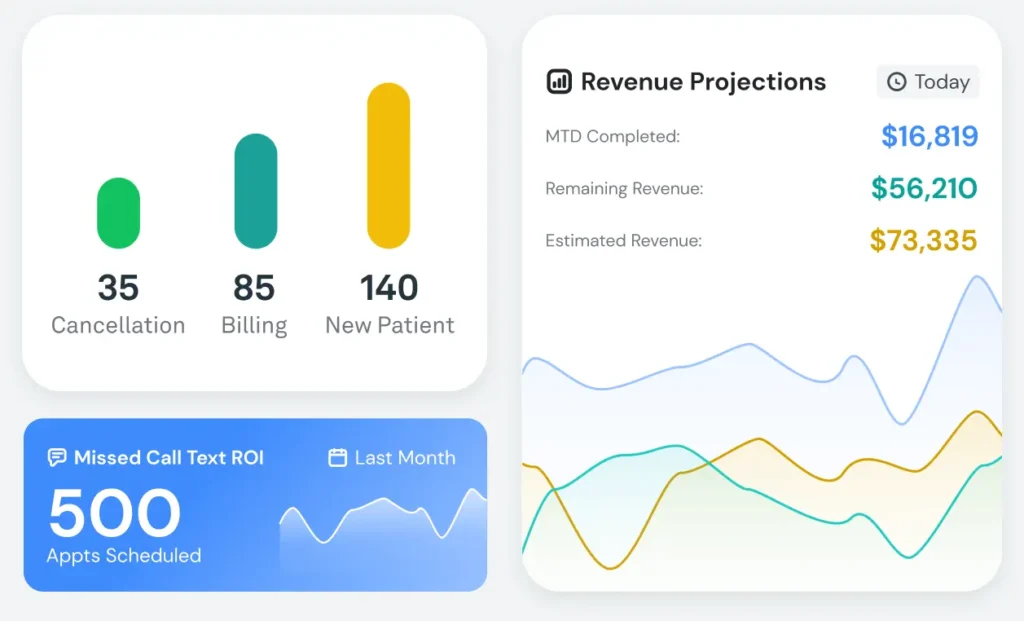Click the $16,819 MTD Completed value
This screenshot has width=1024, height=621.
coord(929,136)
